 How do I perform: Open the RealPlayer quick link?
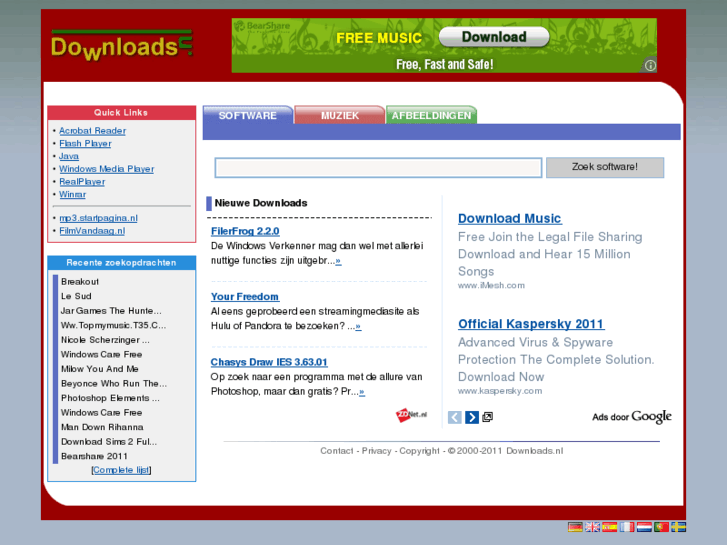[x=82, y=182]
